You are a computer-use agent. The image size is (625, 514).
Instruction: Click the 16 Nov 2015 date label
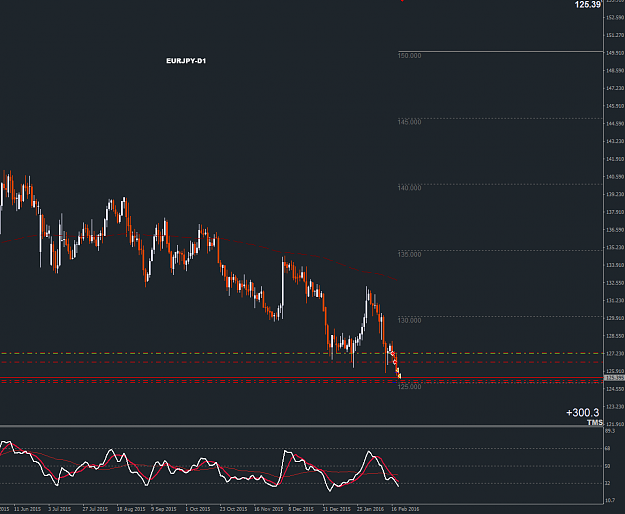click(268, 509)
